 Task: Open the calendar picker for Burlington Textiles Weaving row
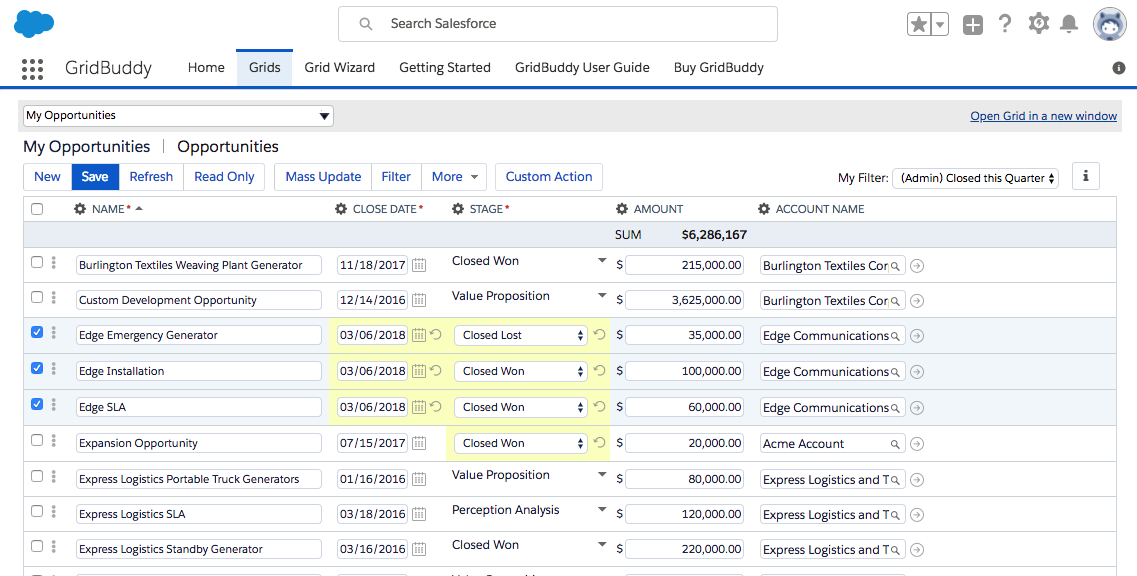click(419, 265)
